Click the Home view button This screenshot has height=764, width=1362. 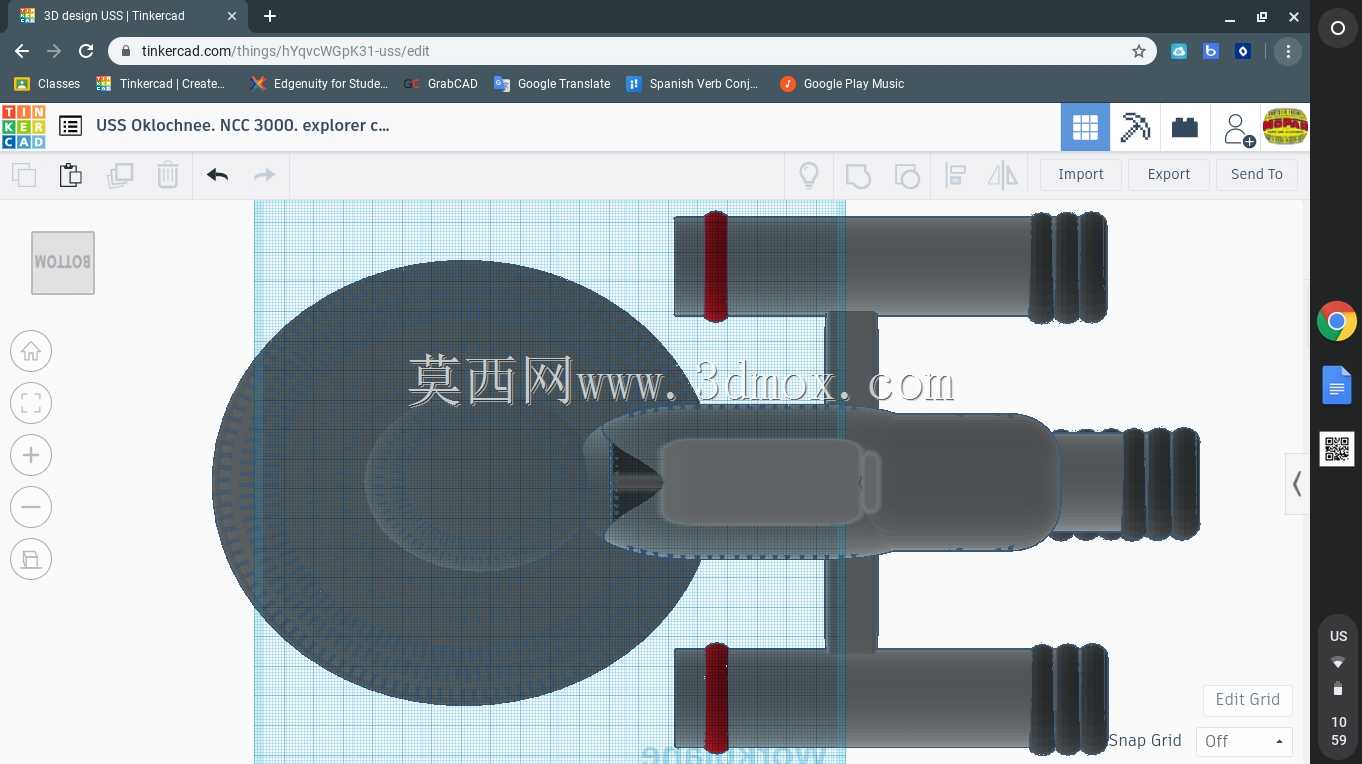click(x=31, y=351)
